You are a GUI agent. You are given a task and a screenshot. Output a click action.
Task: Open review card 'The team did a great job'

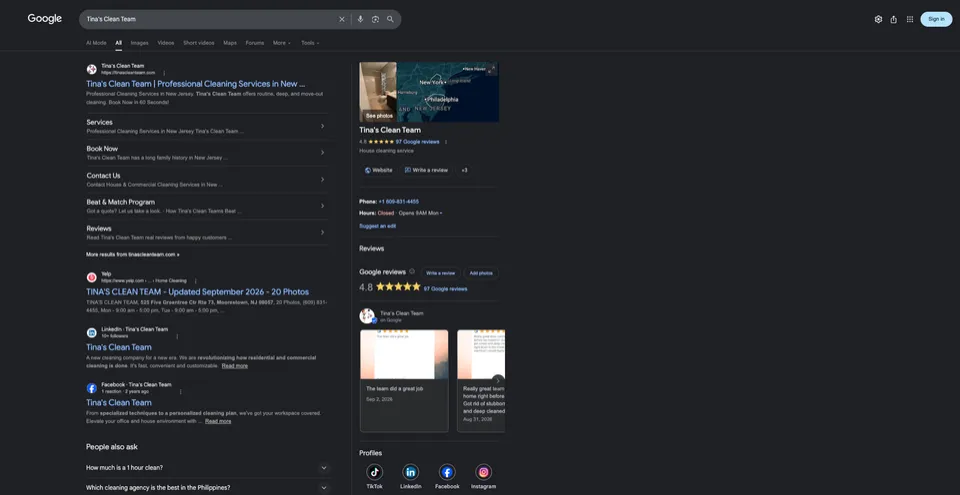coord(404,381)
